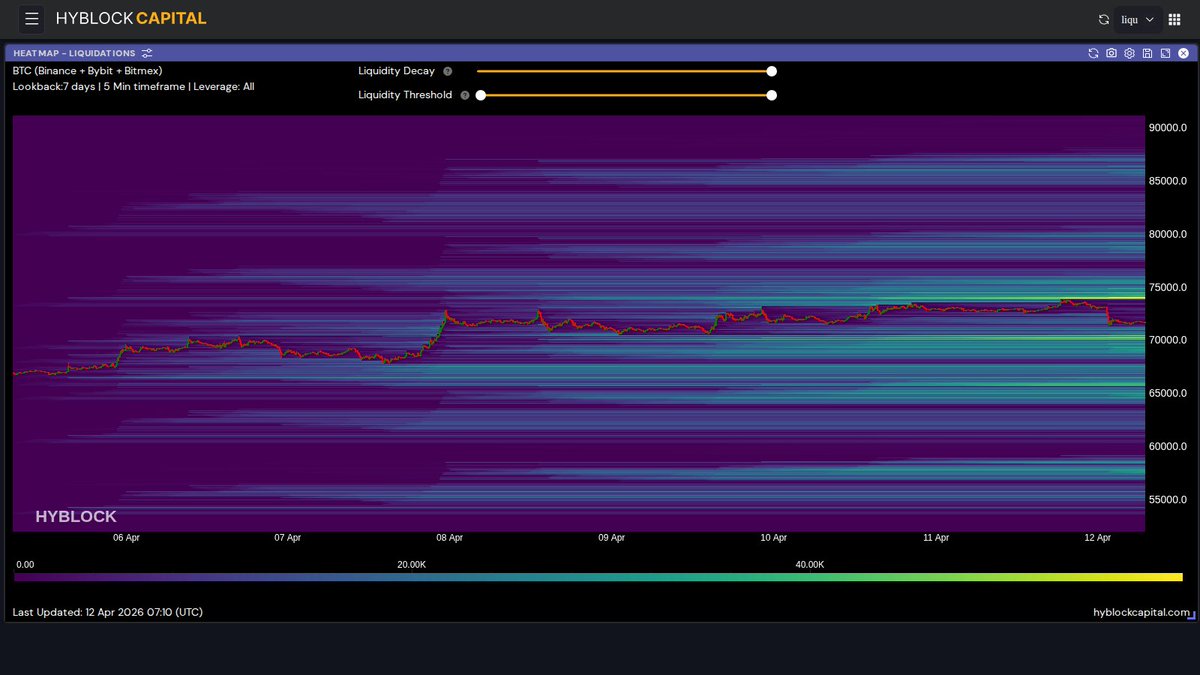Expand the 'liqu' dropdown selector

click(x=1138, y=19)
